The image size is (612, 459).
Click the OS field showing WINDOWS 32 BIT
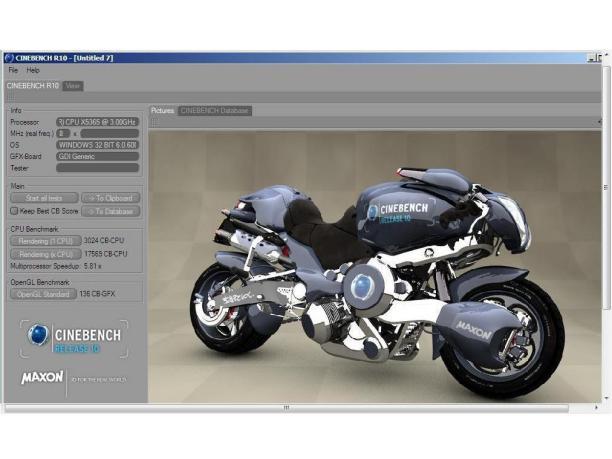coord(98,145)
